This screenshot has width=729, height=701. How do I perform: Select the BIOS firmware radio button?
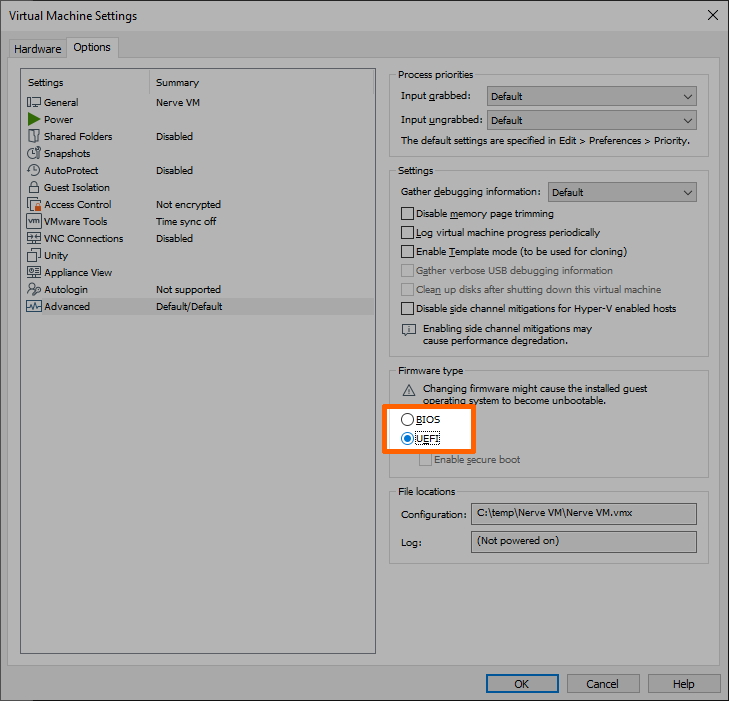(407, 420)
